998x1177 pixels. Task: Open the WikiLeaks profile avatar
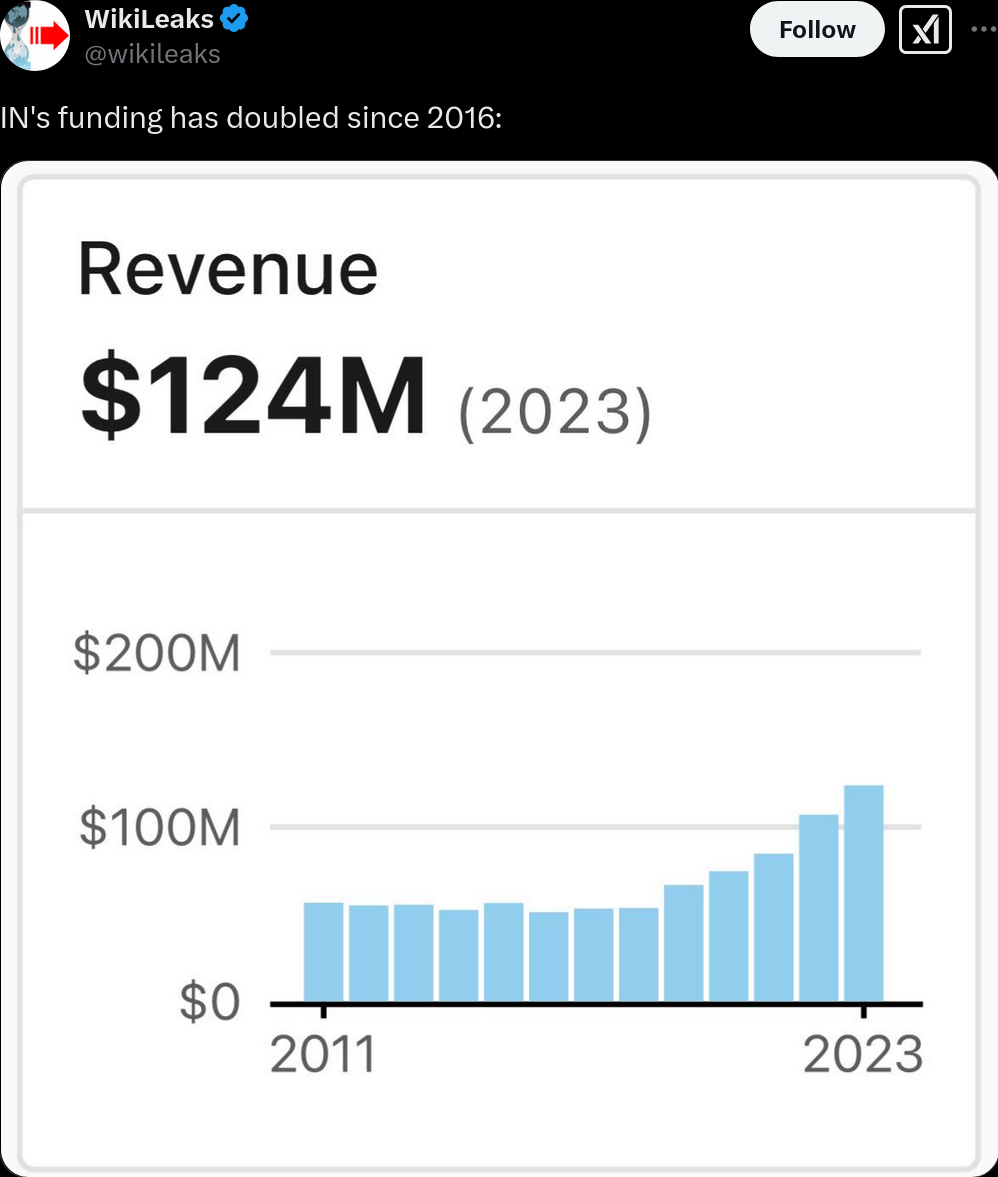pyautogui.click(x=35, y=35)
